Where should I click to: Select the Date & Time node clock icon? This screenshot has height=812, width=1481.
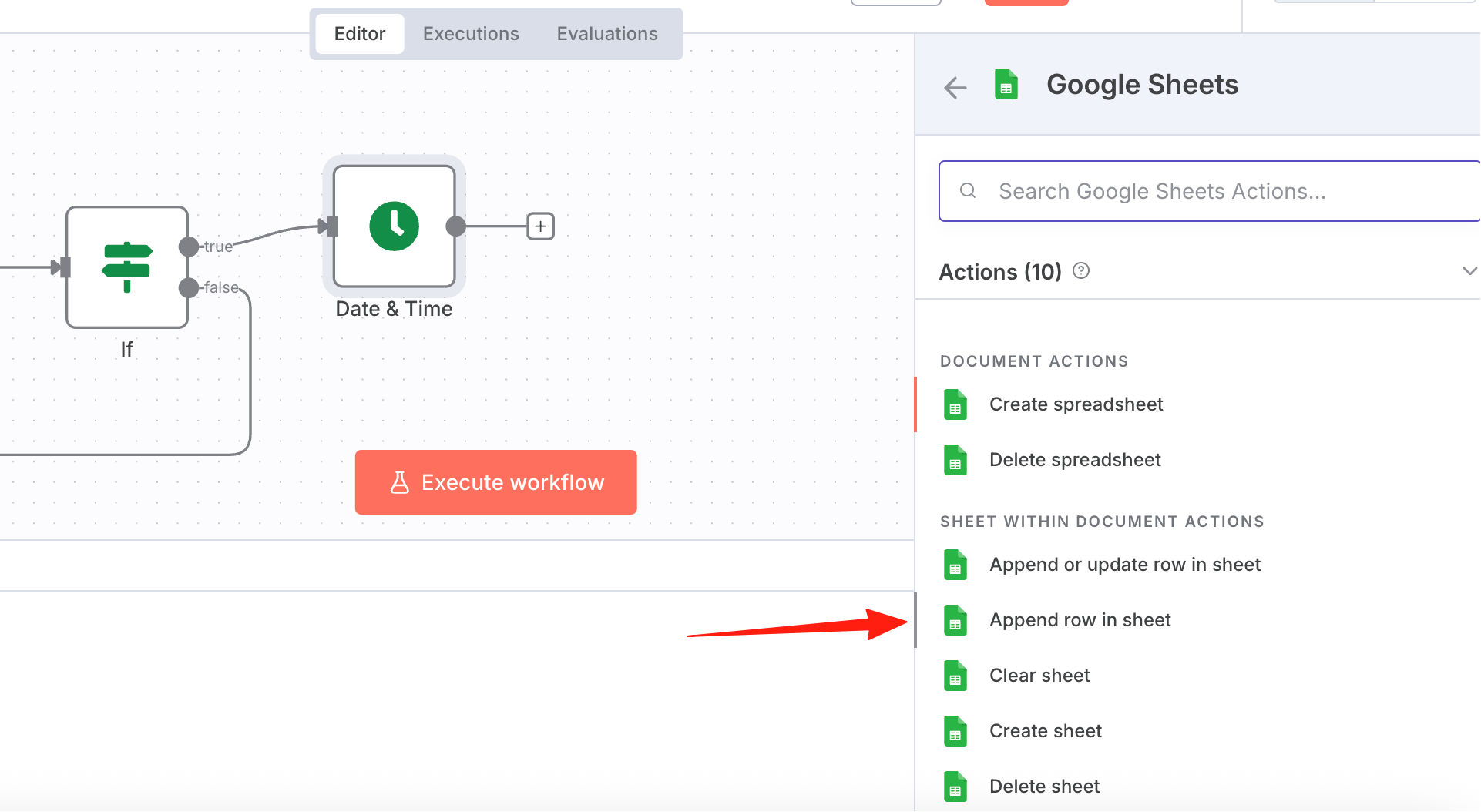pos(394,226)
